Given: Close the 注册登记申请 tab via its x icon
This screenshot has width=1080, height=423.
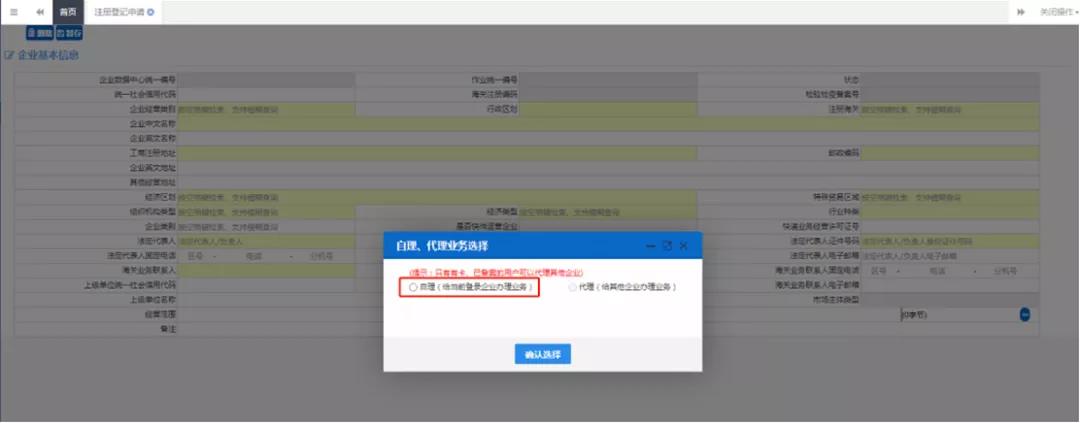Looking at the screenshot, I should click(151, 12).
